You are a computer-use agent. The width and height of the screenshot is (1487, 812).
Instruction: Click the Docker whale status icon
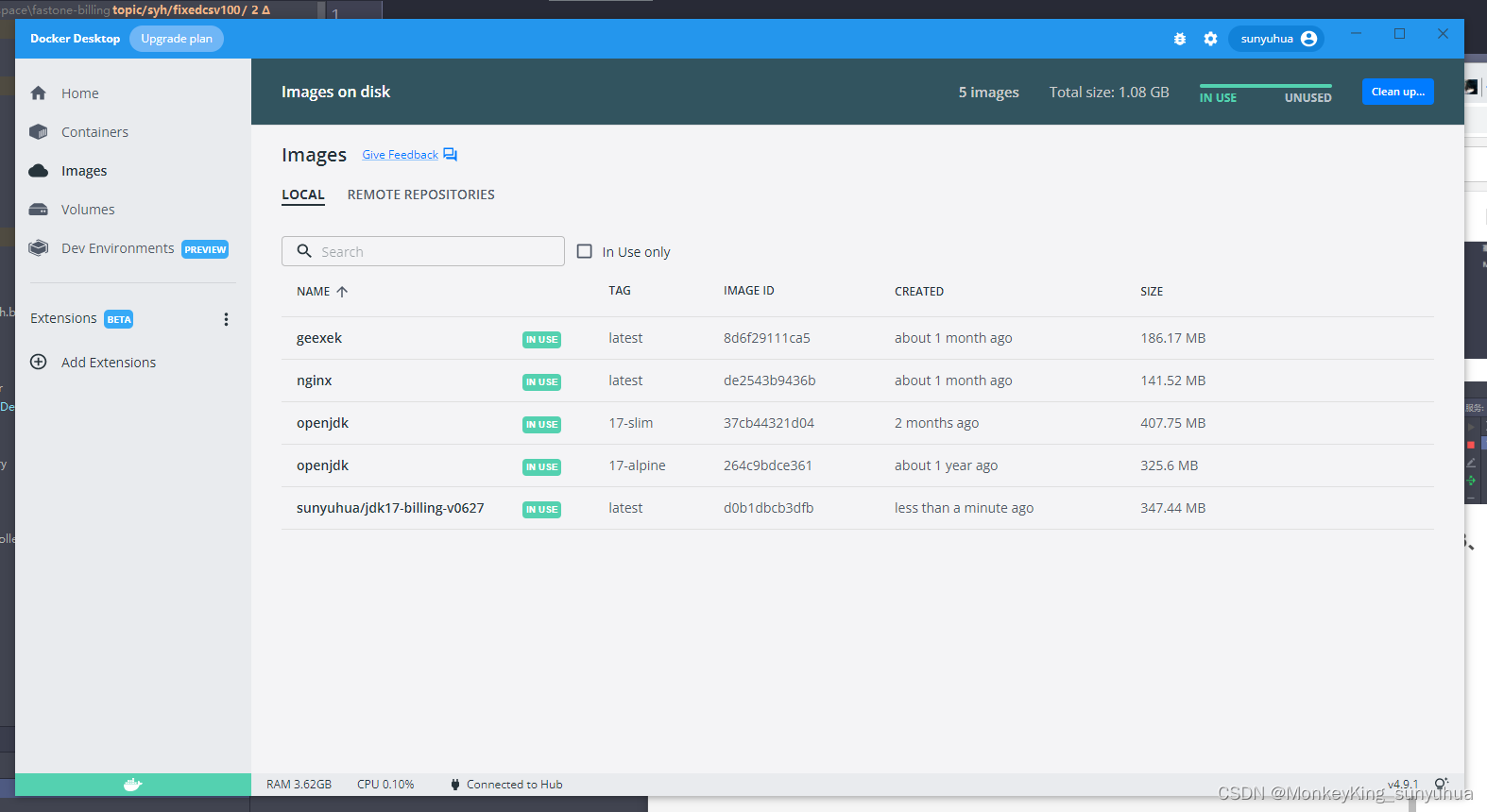tap(133, 785)
